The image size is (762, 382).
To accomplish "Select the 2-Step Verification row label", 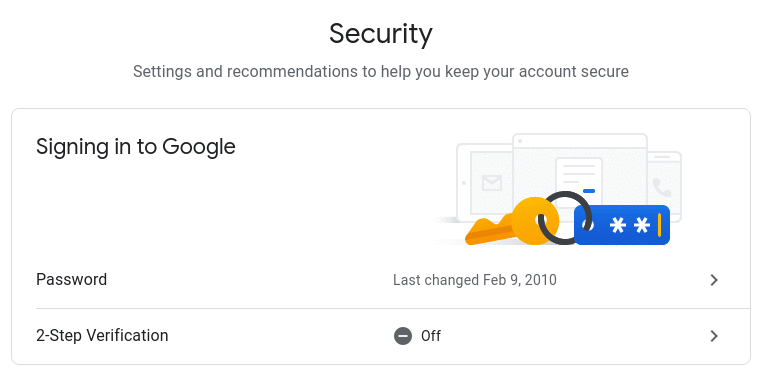I will pos(102,335).
